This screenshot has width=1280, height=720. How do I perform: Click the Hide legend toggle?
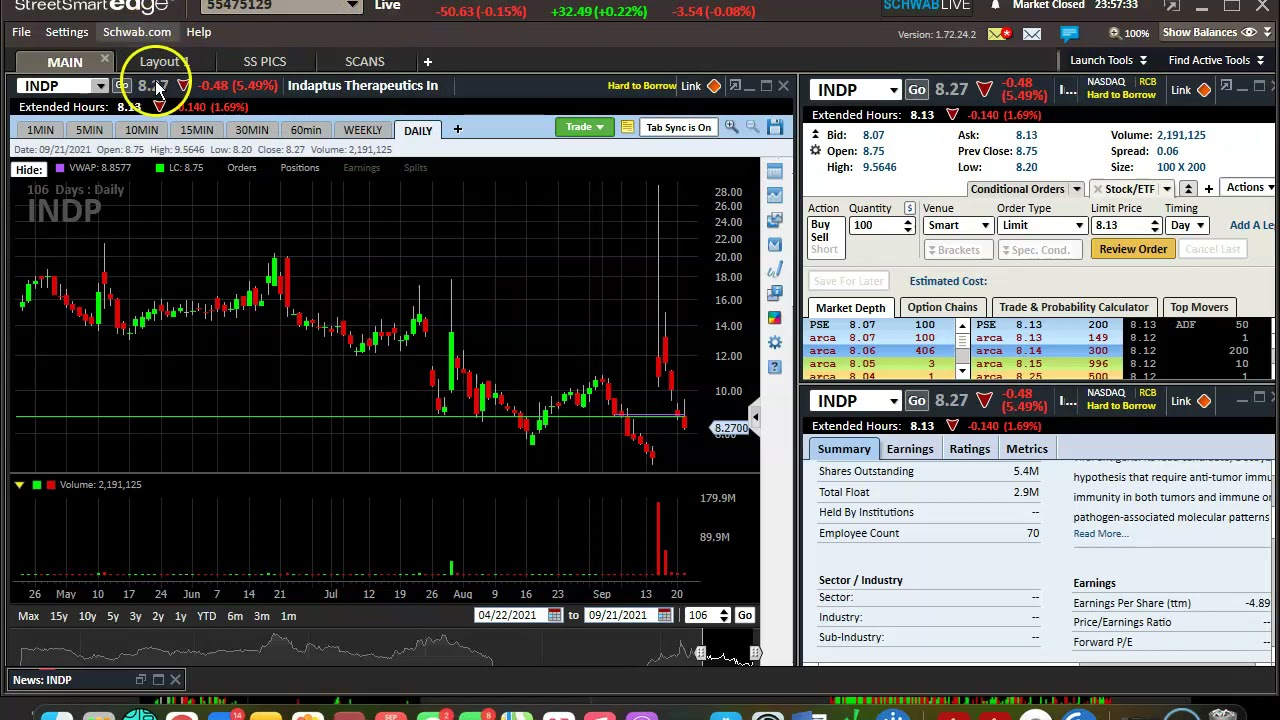tap(28, 169)
